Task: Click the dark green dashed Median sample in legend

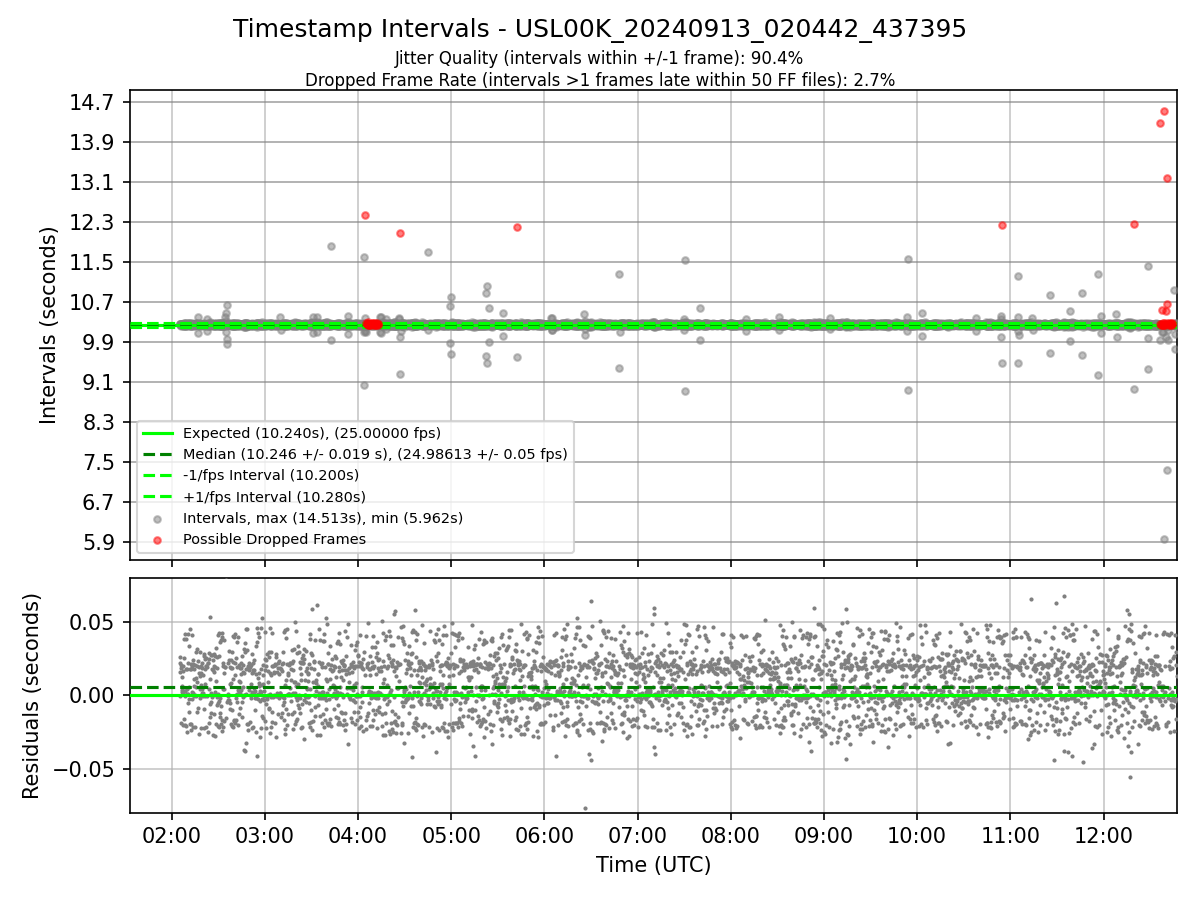Action: [x=158, y=454]
